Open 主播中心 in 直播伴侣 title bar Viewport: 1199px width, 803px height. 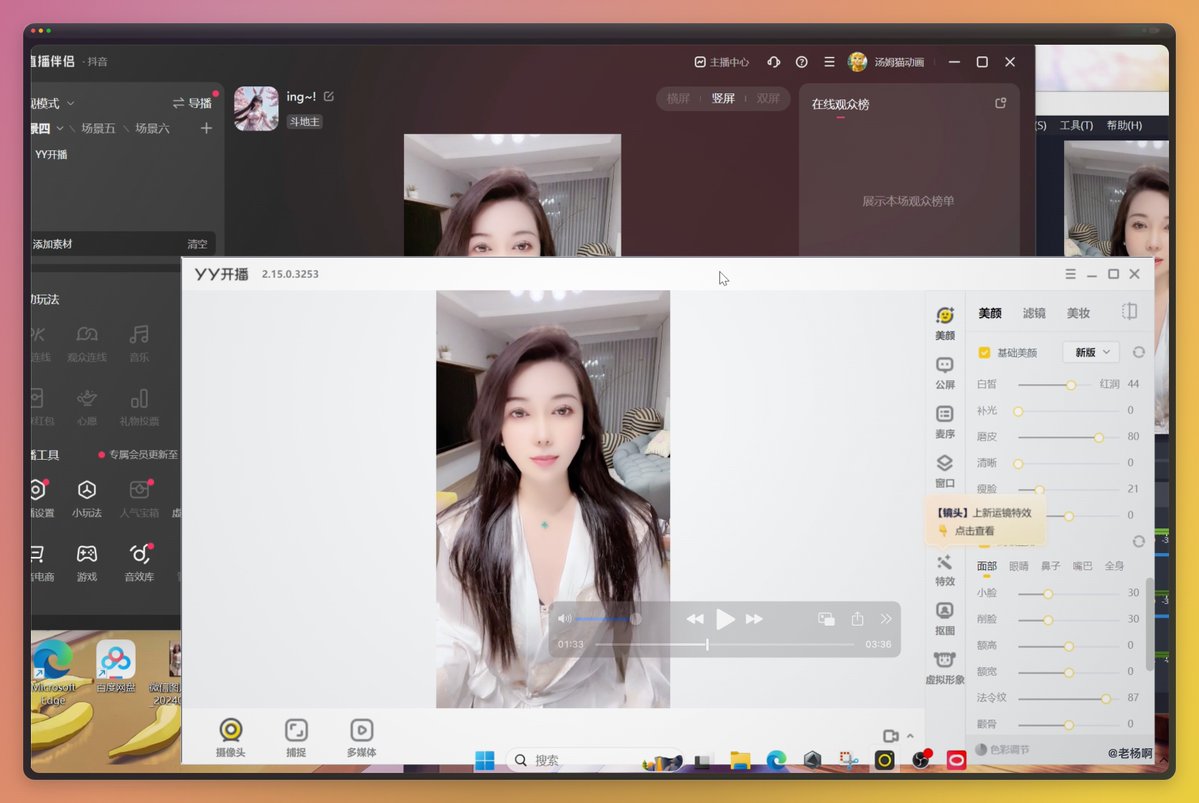(722, 62)
